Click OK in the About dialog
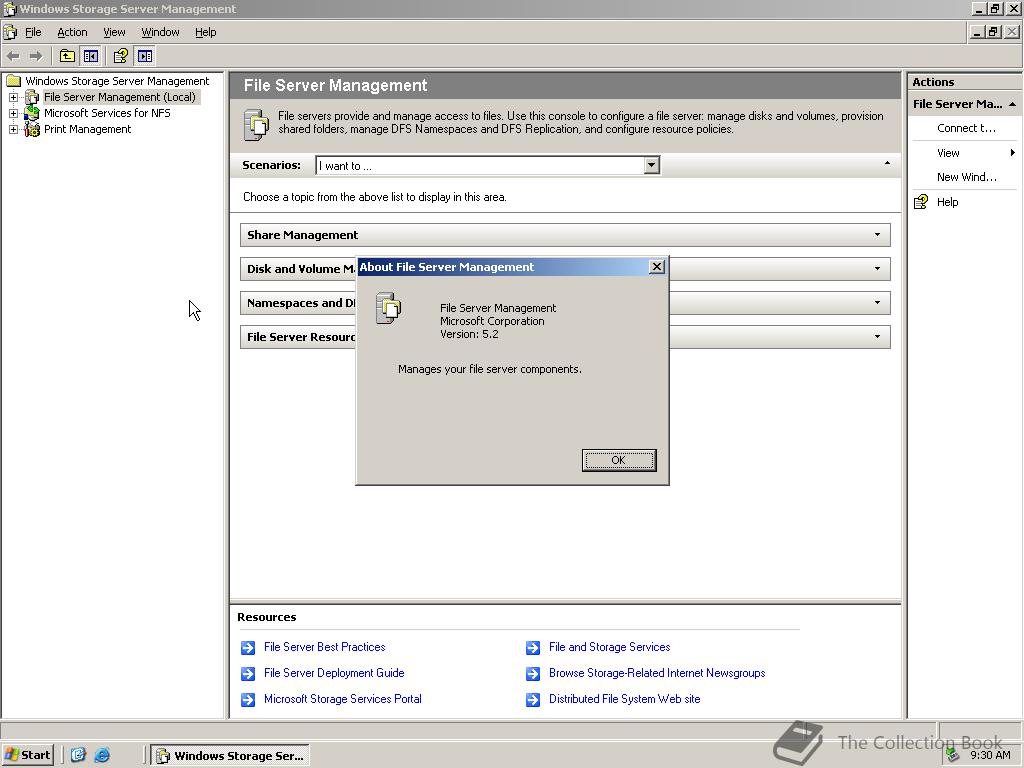 pos(618,460)
